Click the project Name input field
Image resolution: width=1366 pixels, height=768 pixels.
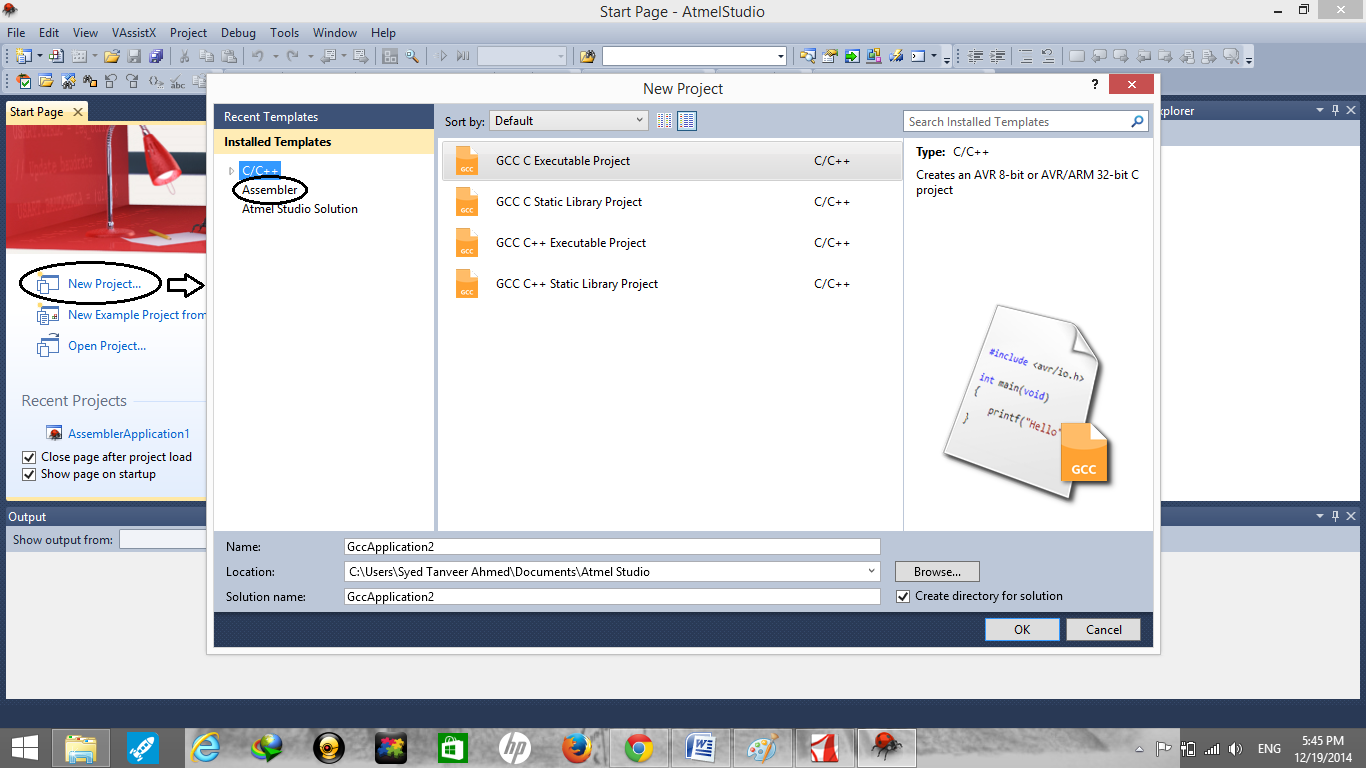pos(612,547)
